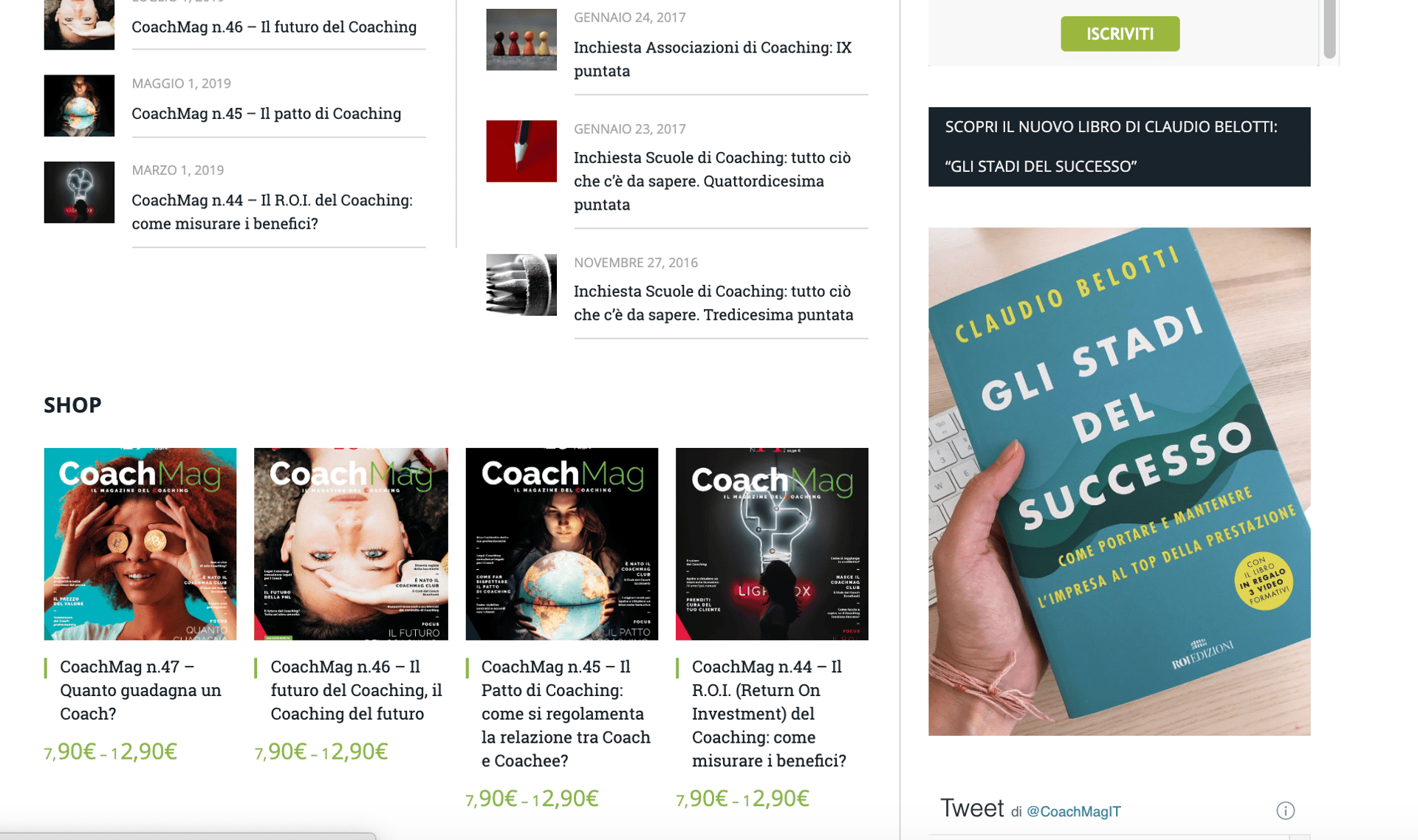The image size is (1418, 840).
Task: Open Inchiesta Associazioni di Coaching IX puntata
Action: point(713,59)
